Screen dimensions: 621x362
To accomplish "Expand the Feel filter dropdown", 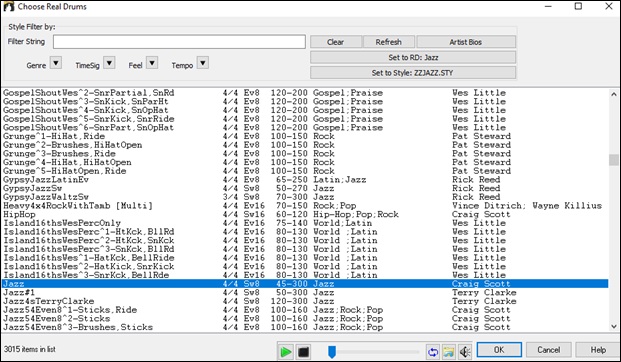I will 152,63.
